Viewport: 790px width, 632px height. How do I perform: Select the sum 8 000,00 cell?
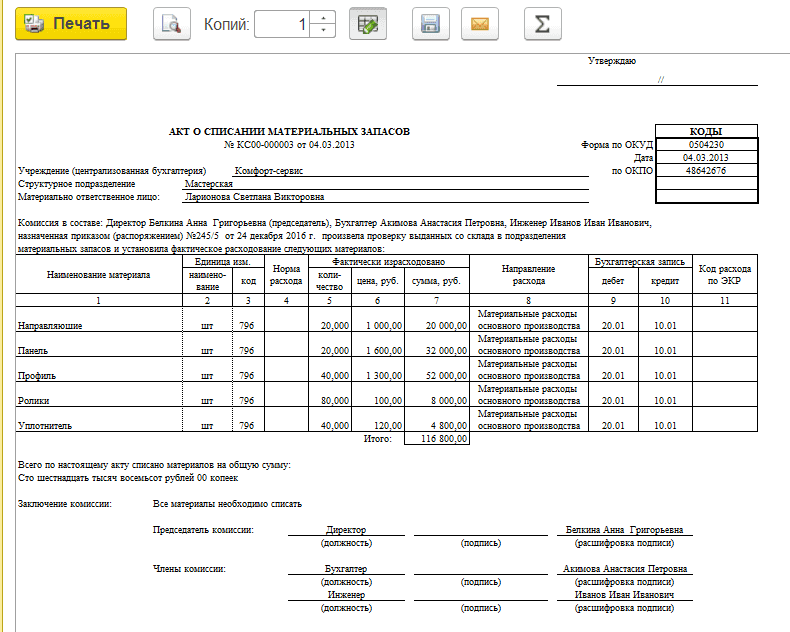click(x=437, y=395)
